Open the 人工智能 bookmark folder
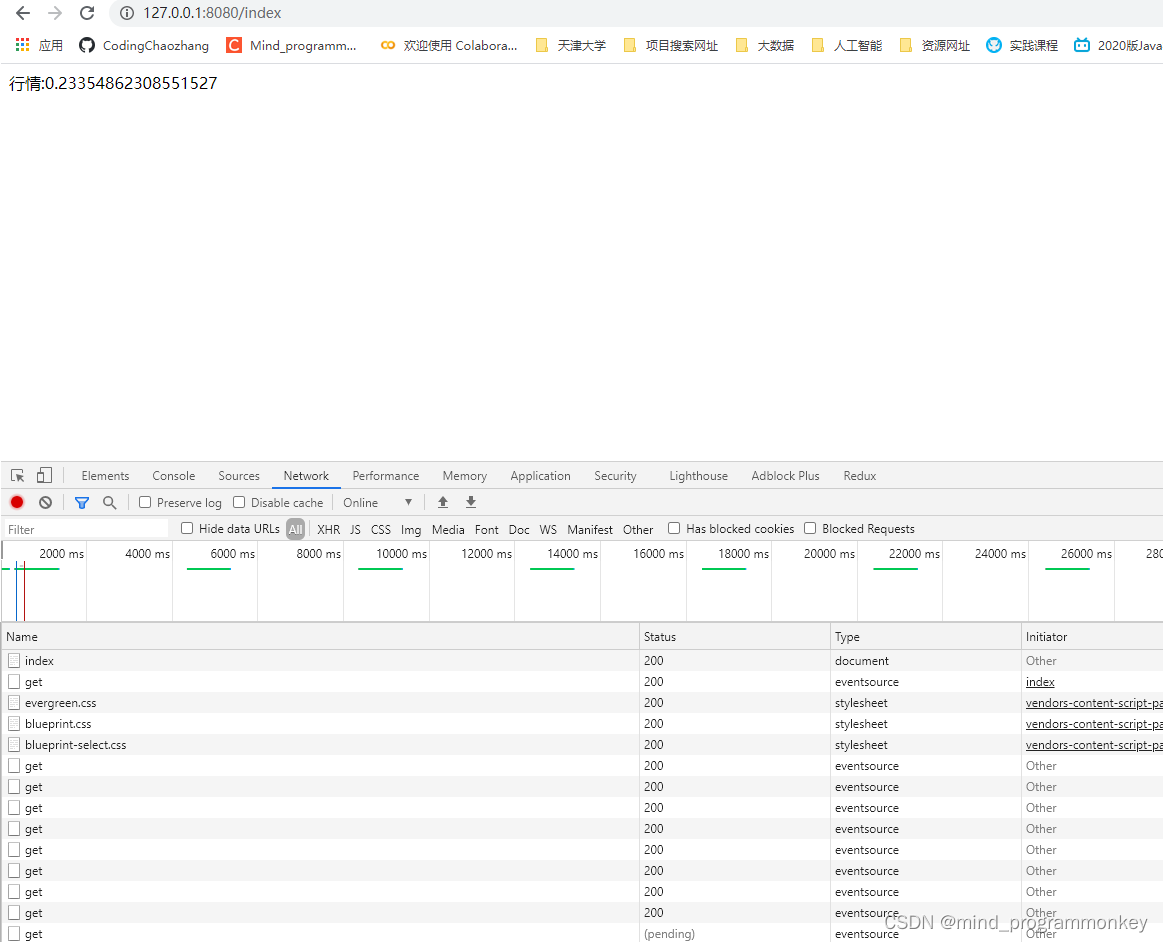This screenshot has width=1163, height=942. (846, 45)
